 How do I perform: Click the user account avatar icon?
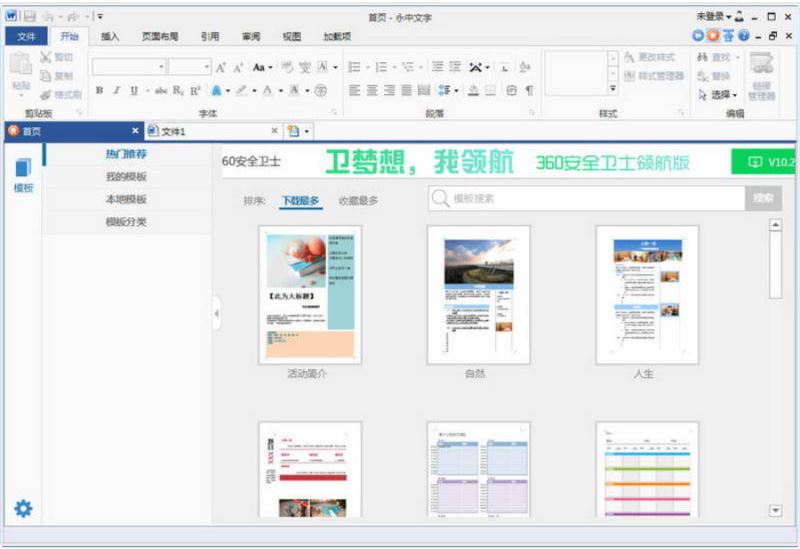[x=739, y=17]
